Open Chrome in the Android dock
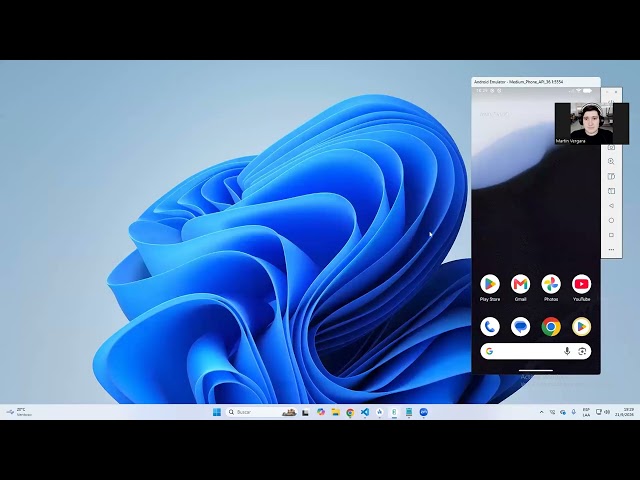Viewport: 640px width, 480px height. click(x=551, y=327)
